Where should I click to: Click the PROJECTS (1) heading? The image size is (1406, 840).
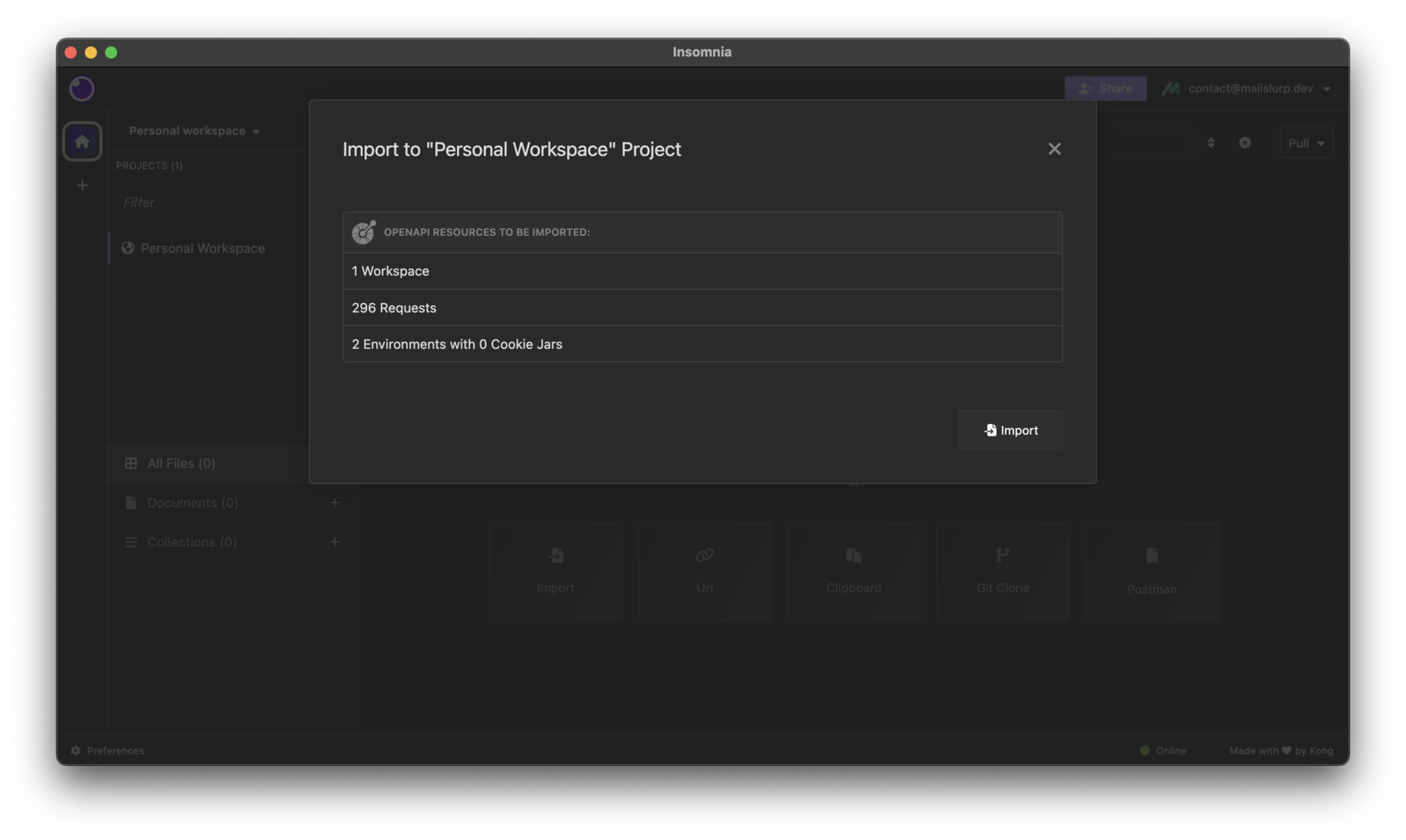pos(149,166)
